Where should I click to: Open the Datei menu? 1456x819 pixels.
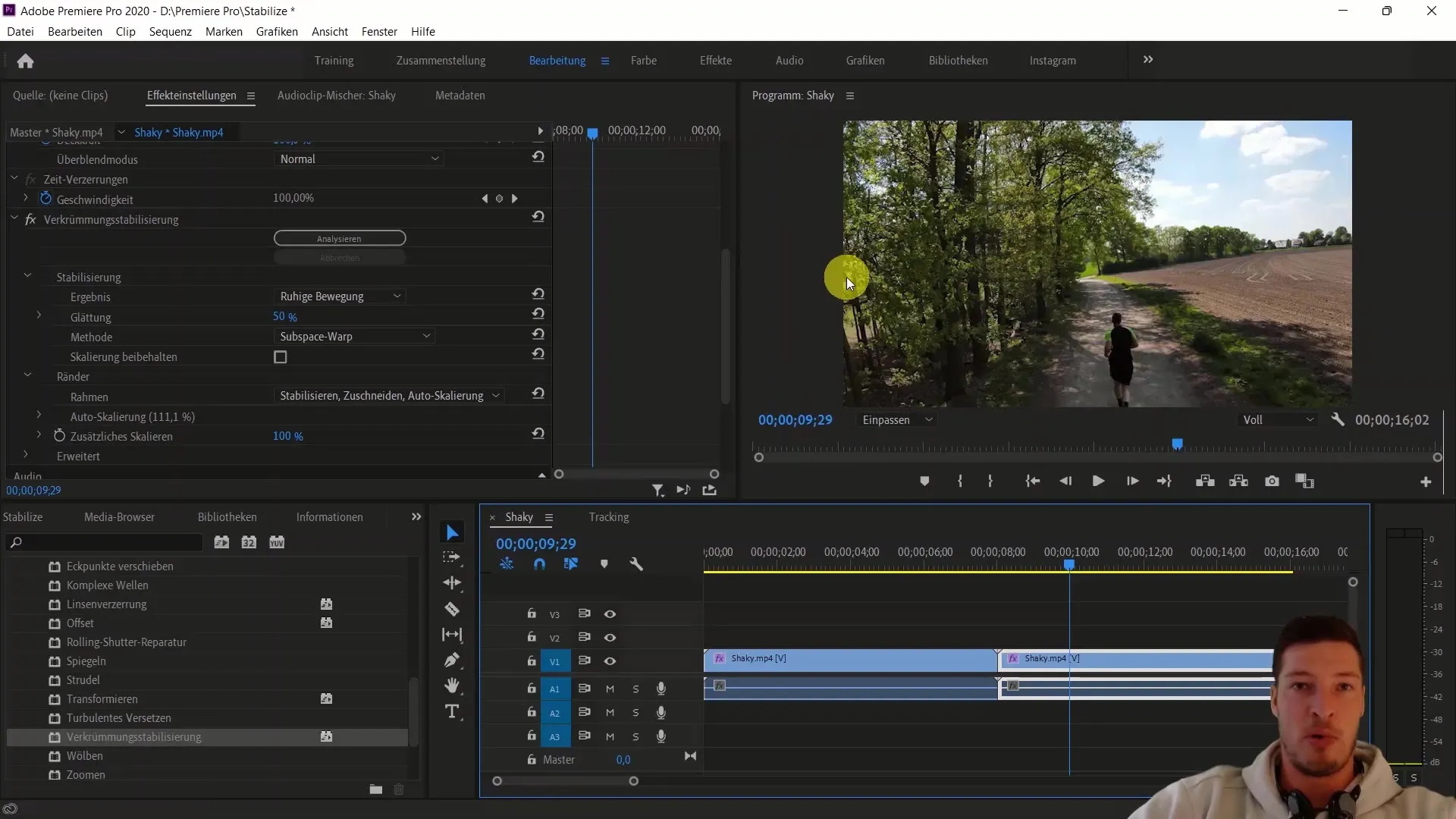click(x=20, y=32)
